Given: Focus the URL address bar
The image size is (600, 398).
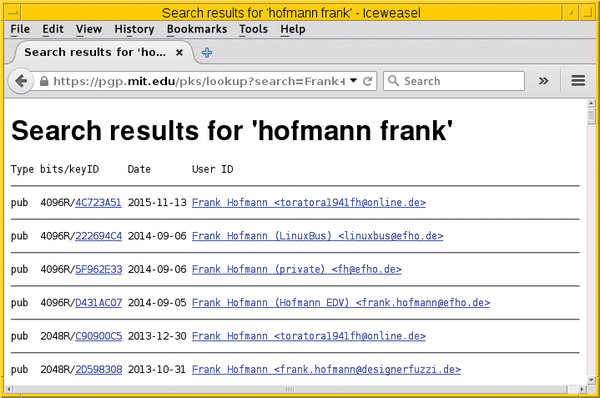Looking at the screenshot, I should [199, 81].
